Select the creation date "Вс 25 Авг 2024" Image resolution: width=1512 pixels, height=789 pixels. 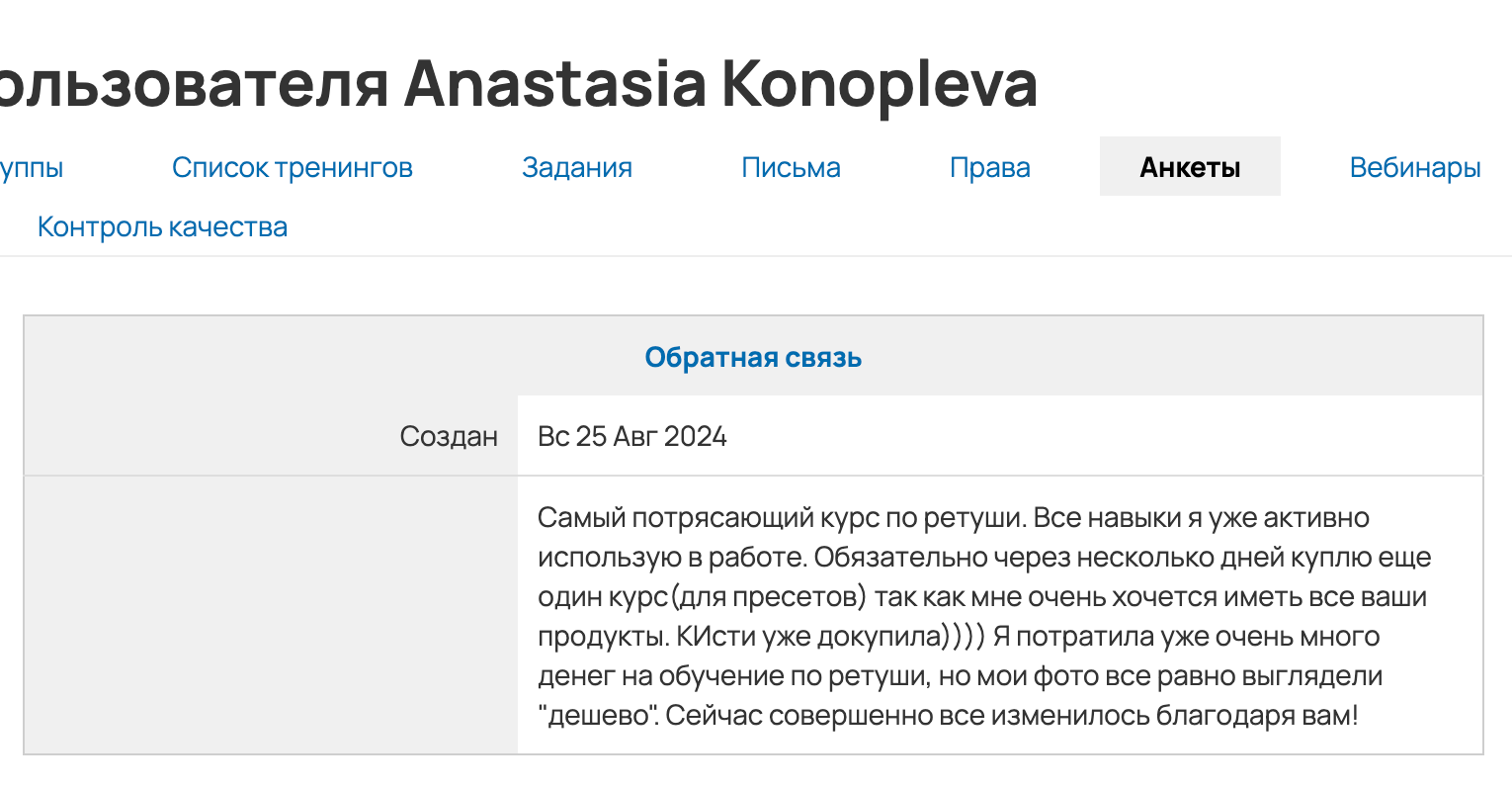[x=631, y=435]
